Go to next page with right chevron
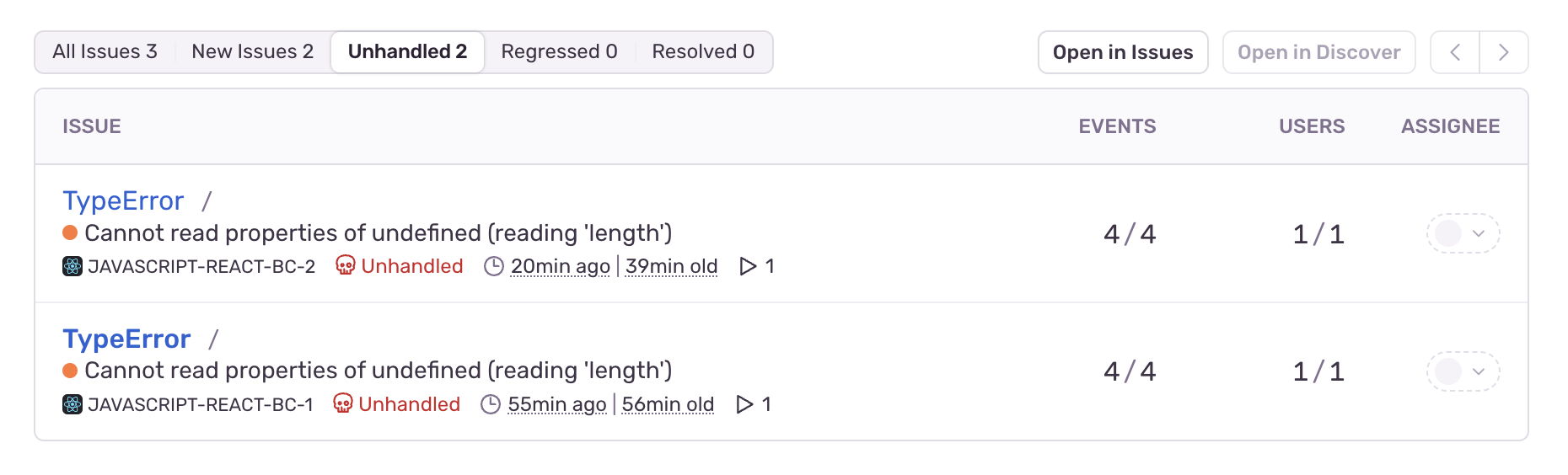 coord(1503,52)
